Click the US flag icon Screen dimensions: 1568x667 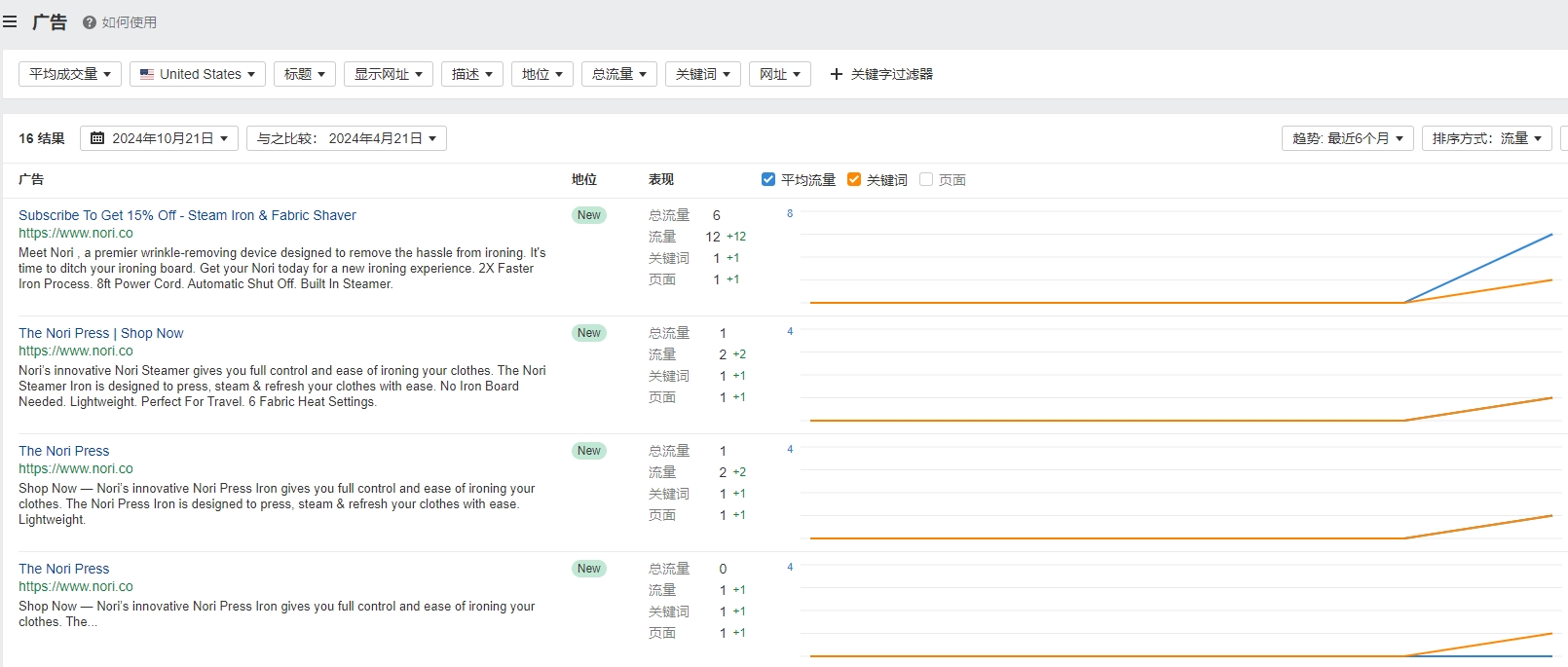coord(147,74)
